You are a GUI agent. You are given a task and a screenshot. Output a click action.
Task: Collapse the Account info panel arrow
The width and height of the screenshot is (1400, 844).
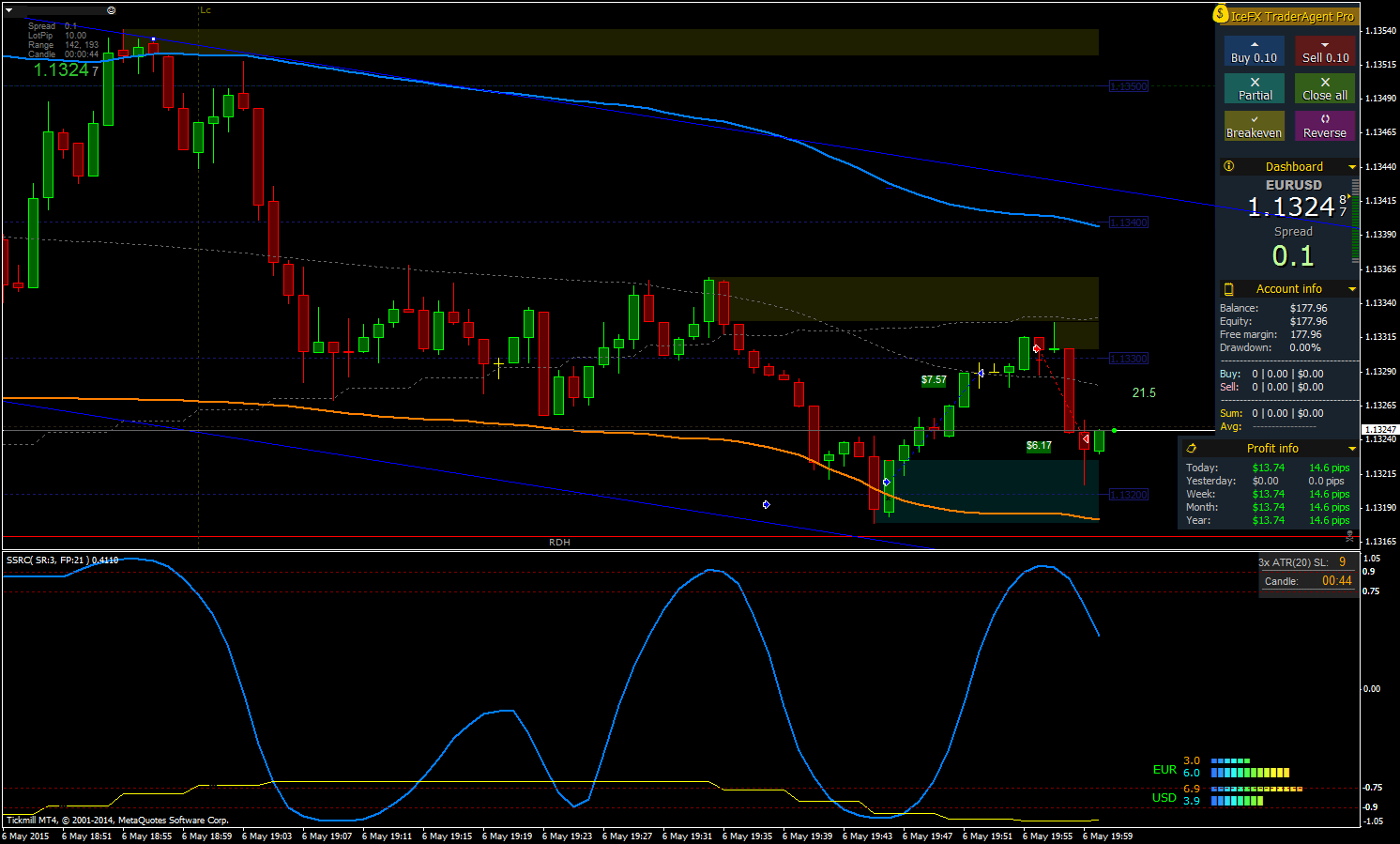[x=1352, y=289]
